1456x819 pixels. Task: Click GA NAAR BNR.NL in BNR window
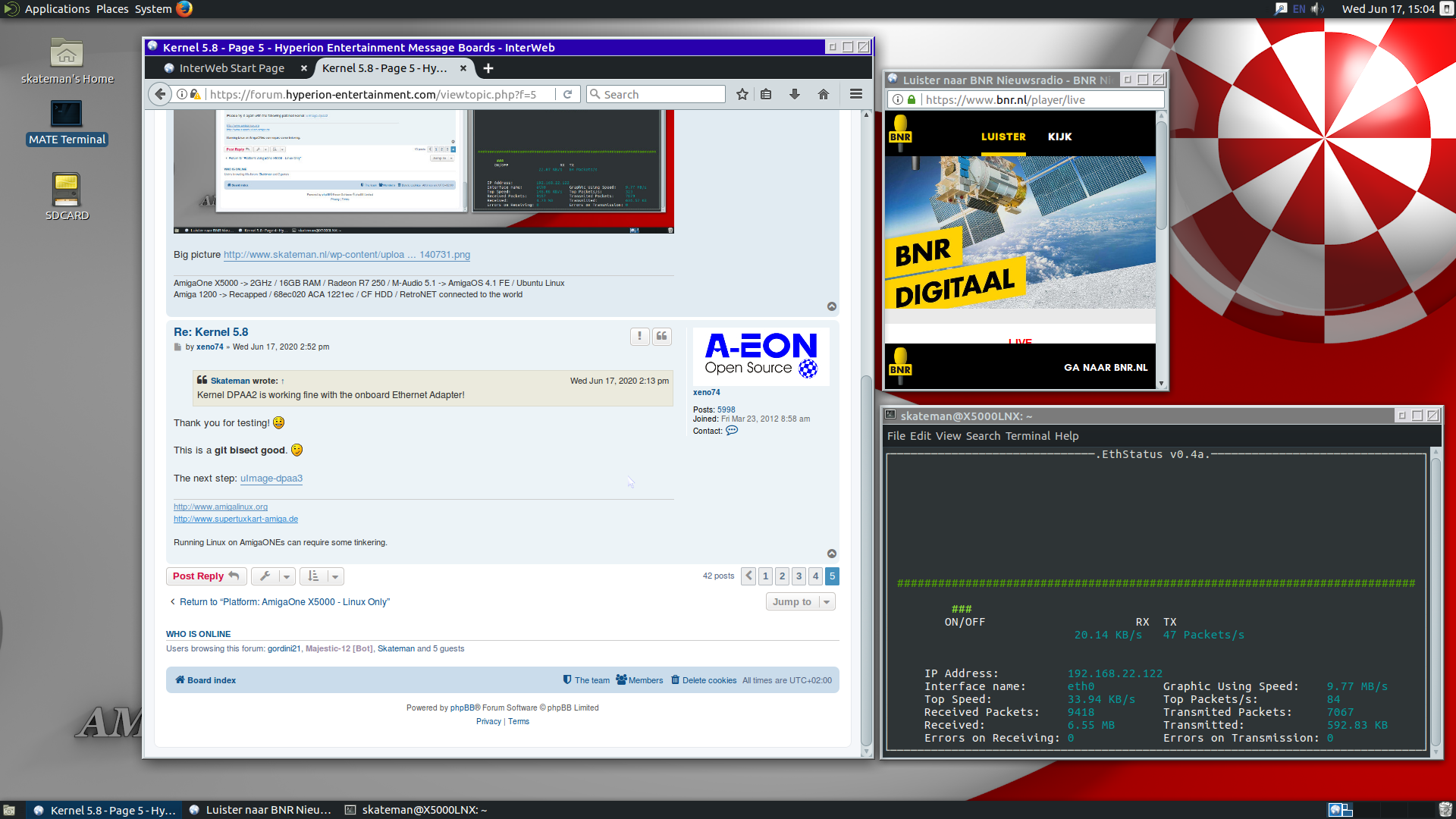coord(1106,368)
